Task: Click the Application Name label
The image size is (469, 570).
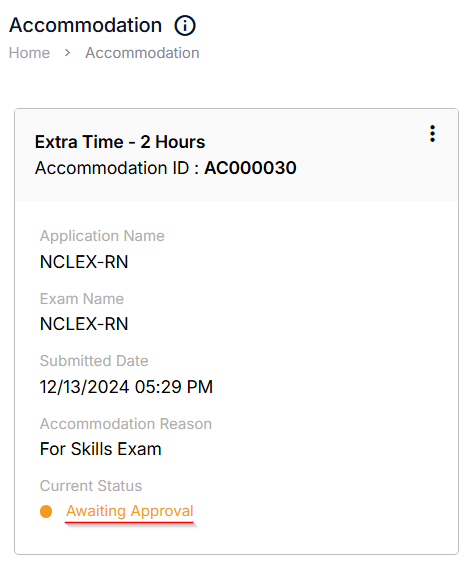Action: click(x=102, y=236)
